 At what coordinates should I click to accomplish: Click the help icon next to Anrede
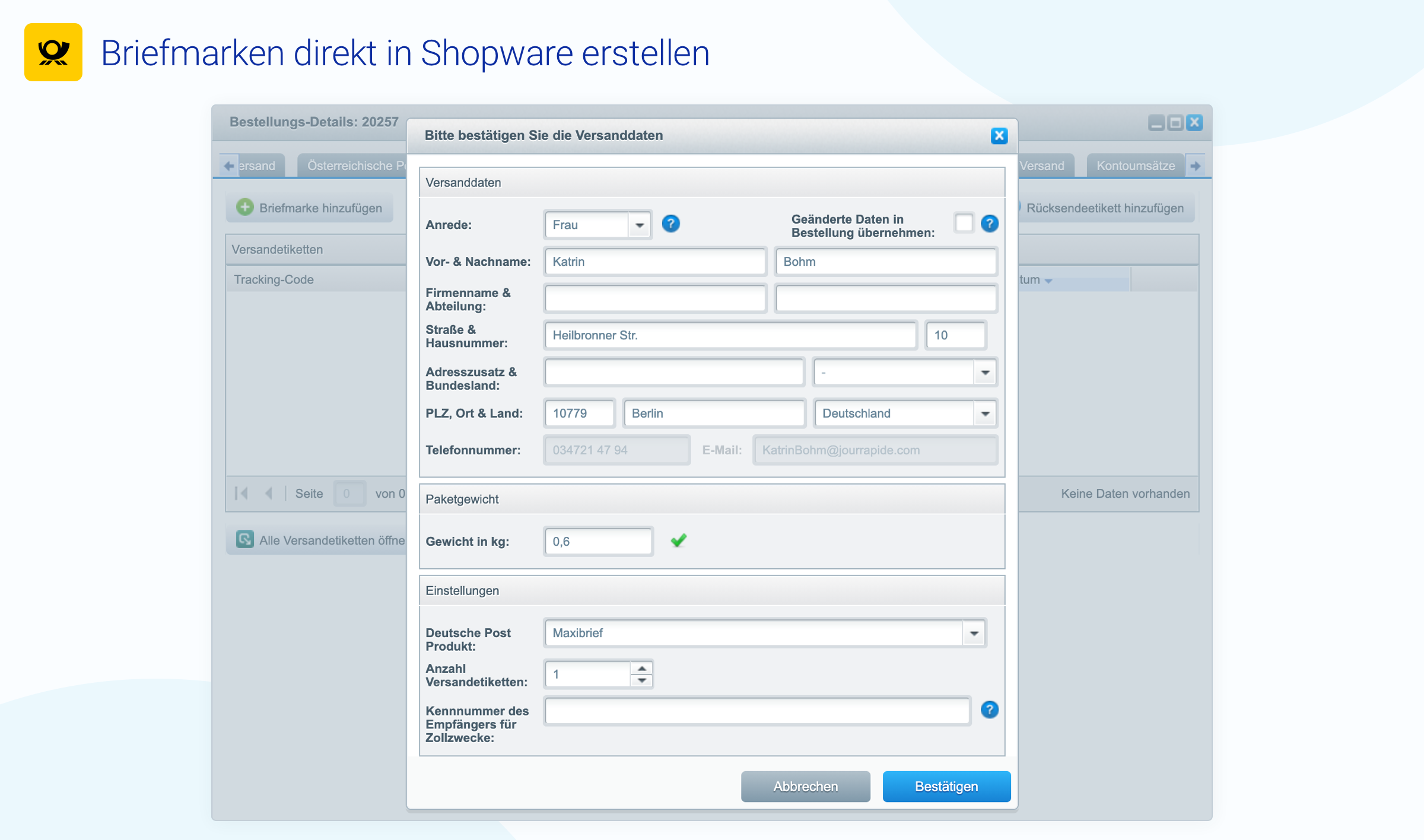click(670, 224)
